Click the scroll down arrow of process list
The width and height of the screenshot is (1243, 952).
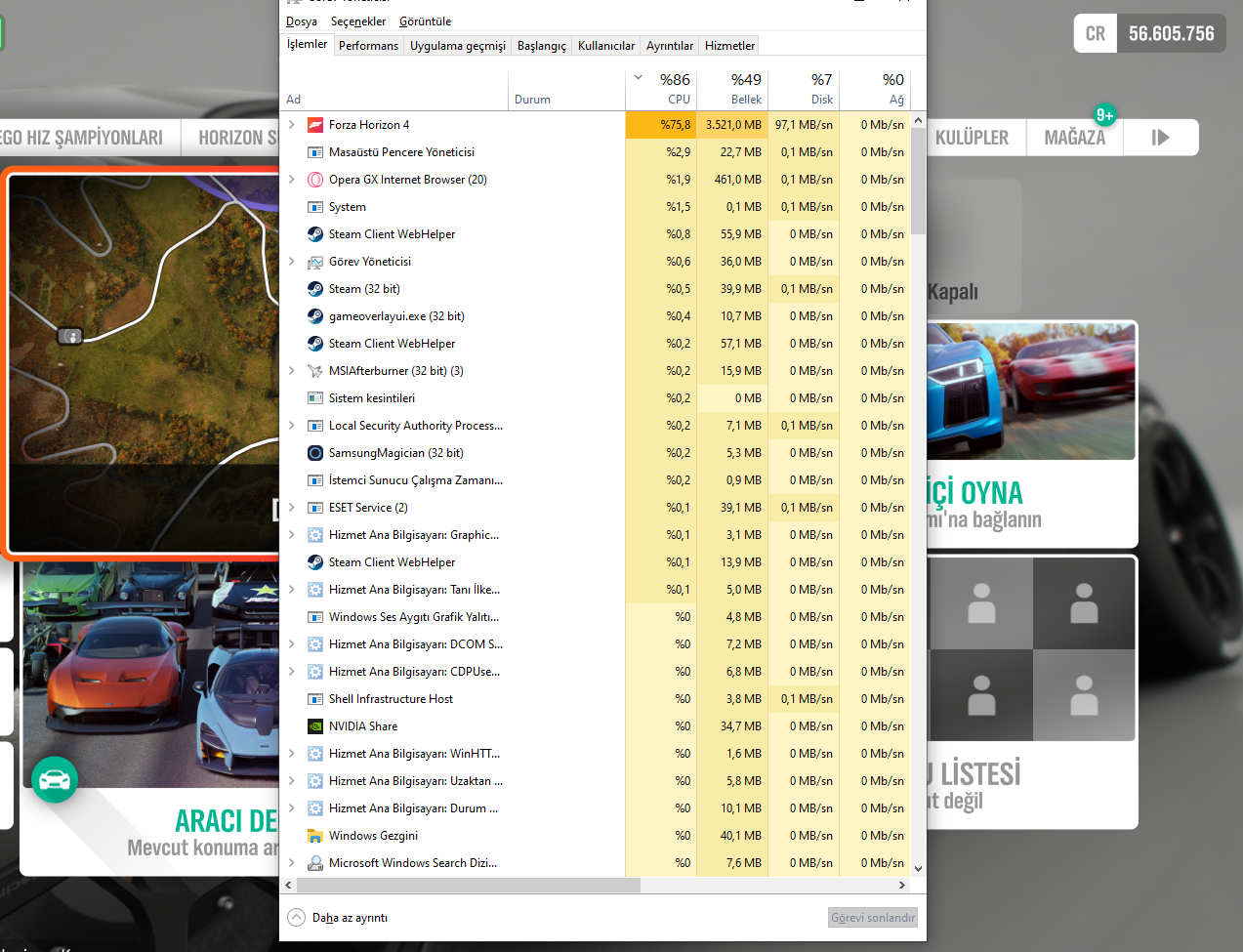click(918, 868)
